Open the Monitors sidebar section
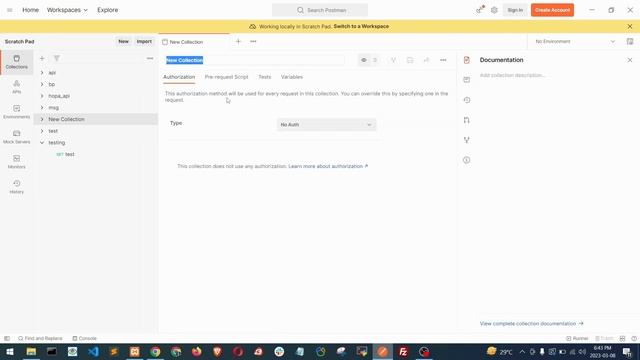Viewport: 640px width, 360px height. pos(16,162)
